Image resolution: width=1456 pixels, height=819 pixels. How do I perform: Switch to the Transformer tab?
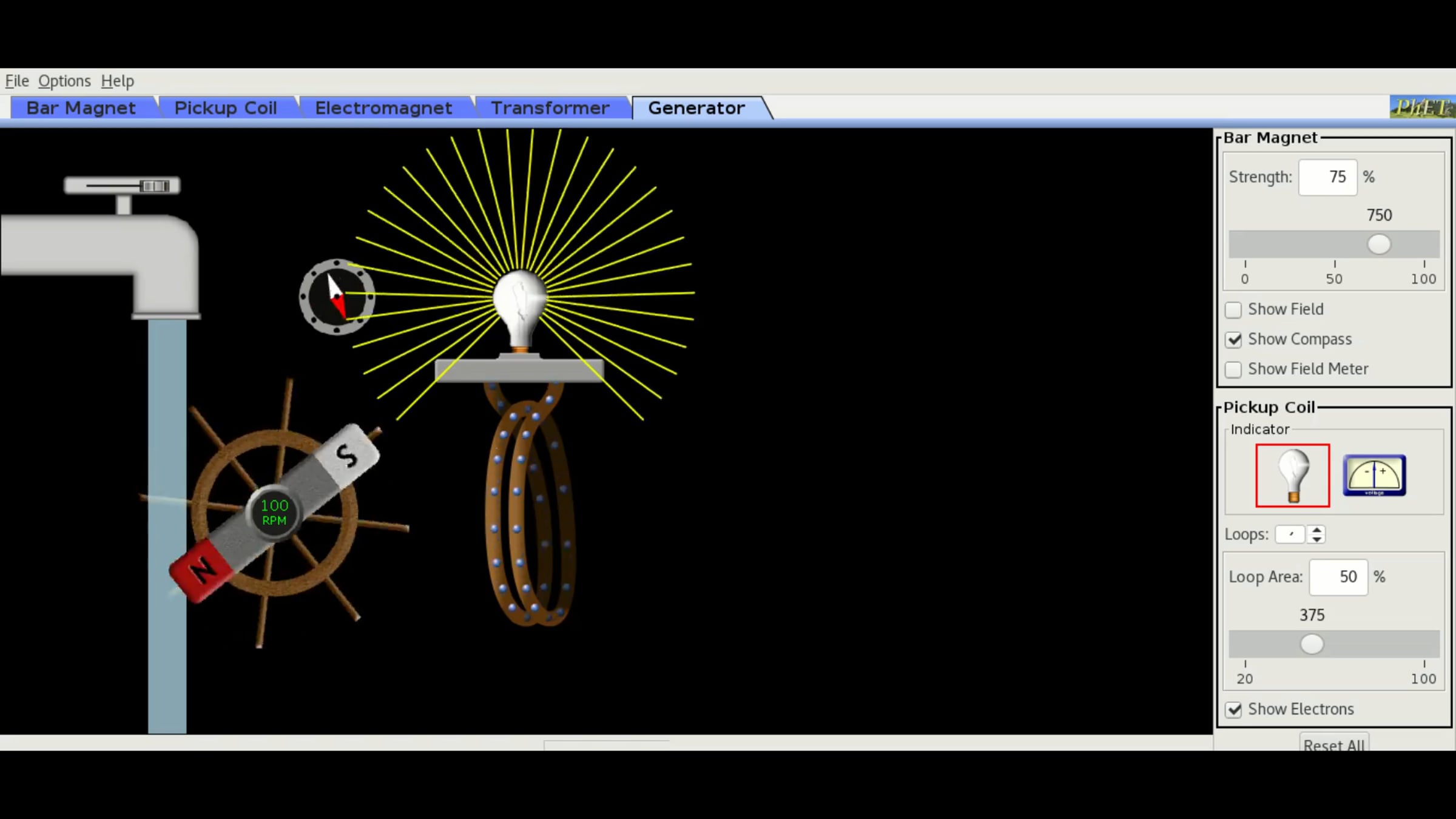(x=550, y=108)
